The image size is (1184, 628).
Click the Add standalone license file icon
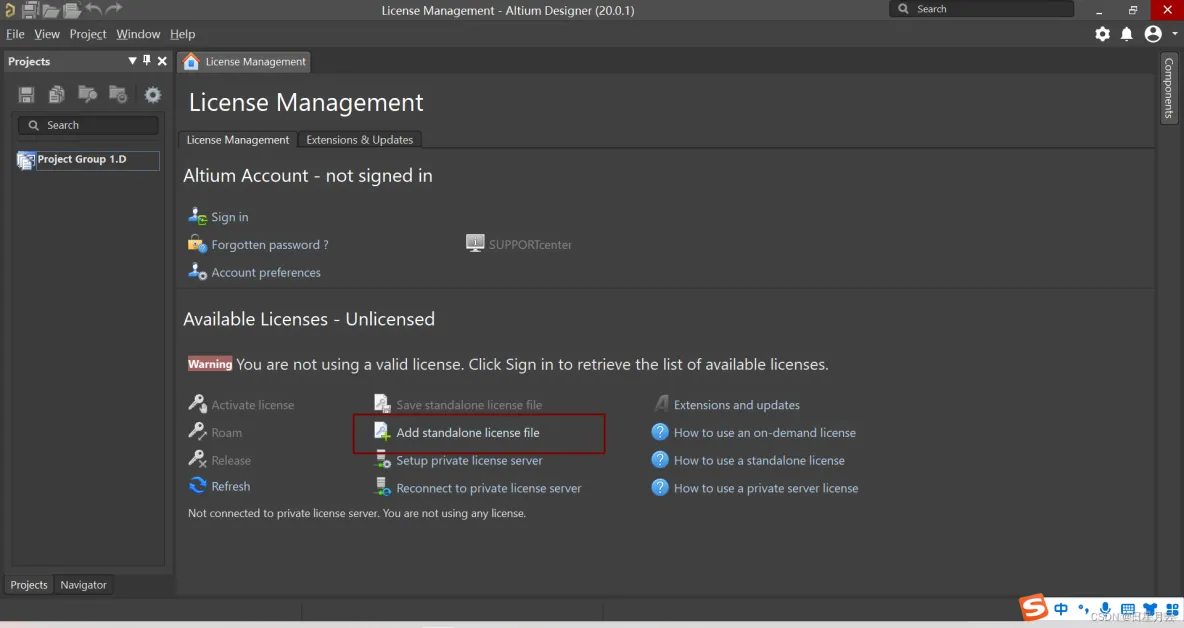(382, 432)
